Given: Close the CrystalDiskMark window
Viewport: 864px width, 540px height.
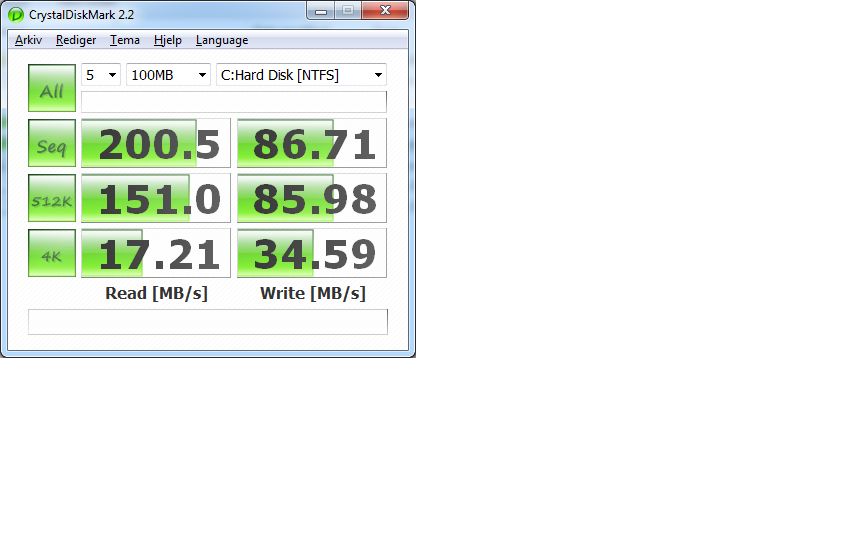Looking at the screenshot, I should [x=385, y=10].
